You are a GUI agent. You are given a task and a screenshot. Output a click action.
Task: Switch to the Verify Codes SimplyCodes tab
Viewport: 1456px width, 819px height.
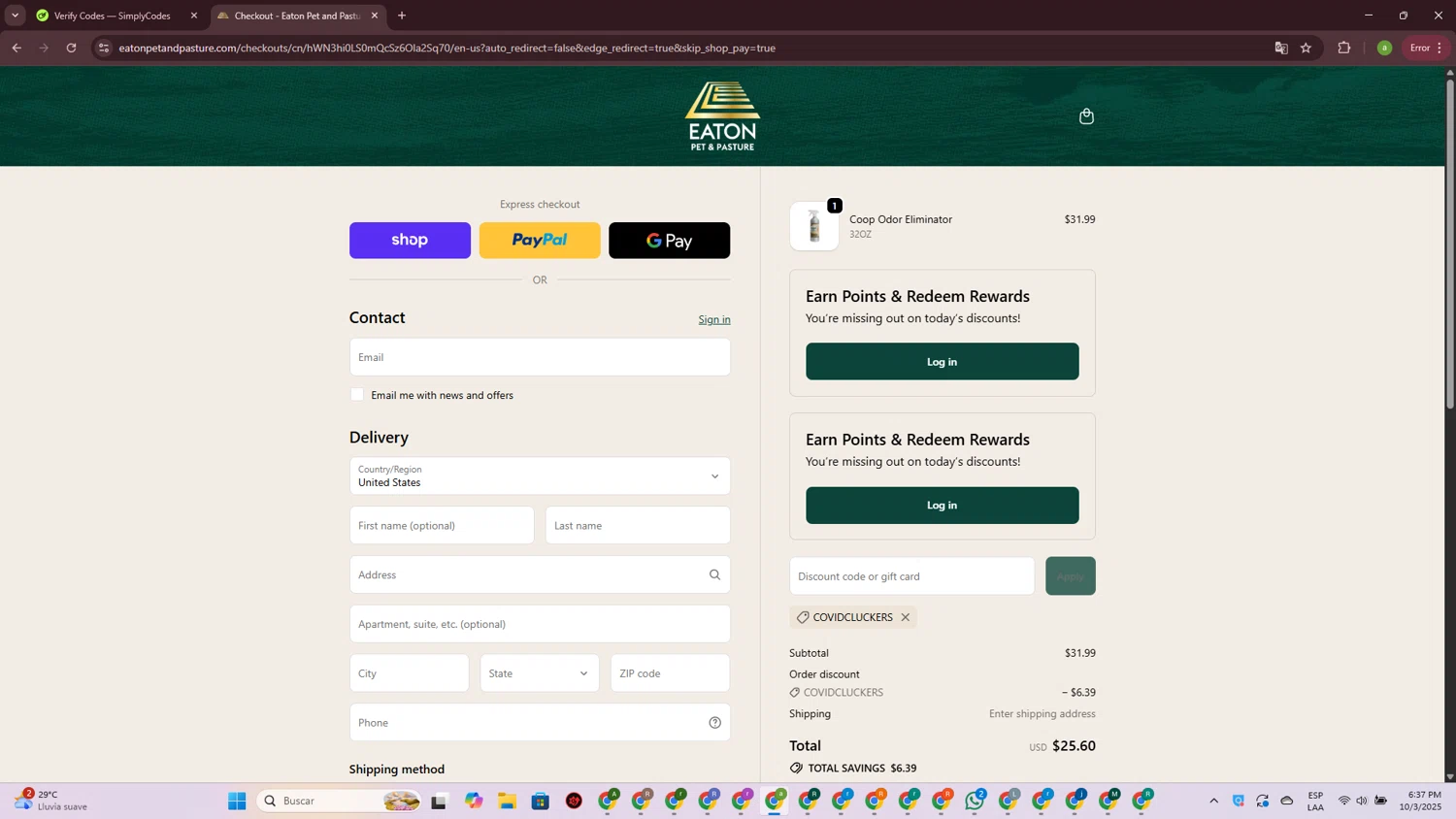pyautogui.click(x=113, y=16)
